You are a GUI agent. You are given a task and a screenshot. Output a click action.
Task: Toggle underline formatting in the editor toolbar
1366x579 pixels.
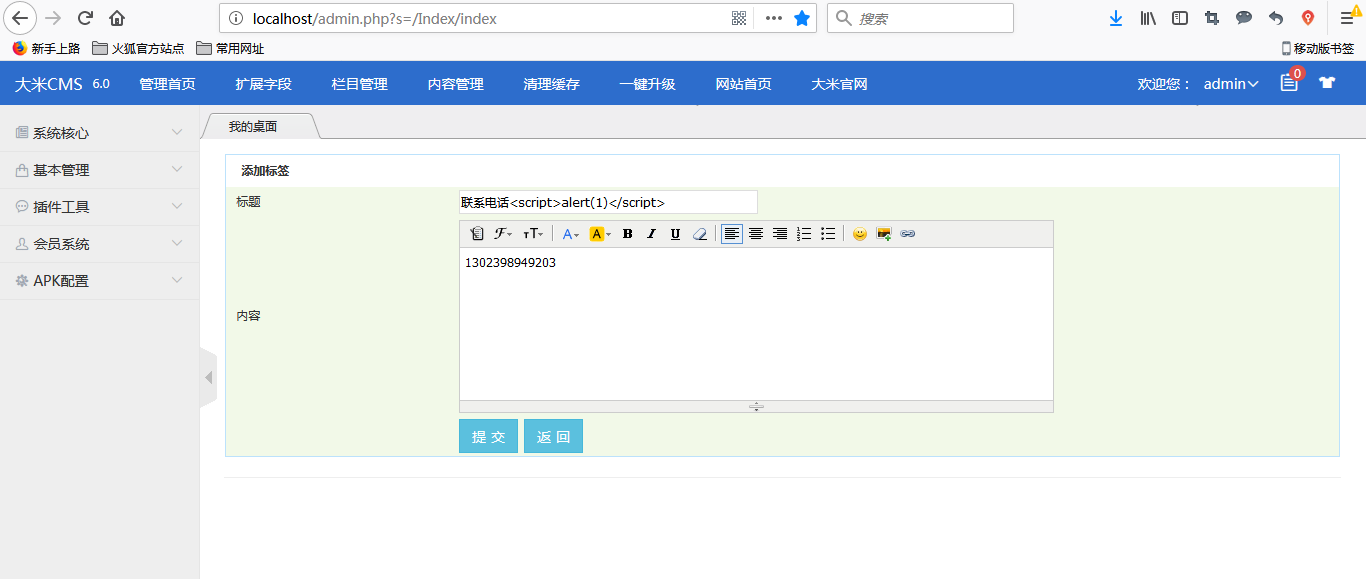pyautogui.click(x=675, y=234)
